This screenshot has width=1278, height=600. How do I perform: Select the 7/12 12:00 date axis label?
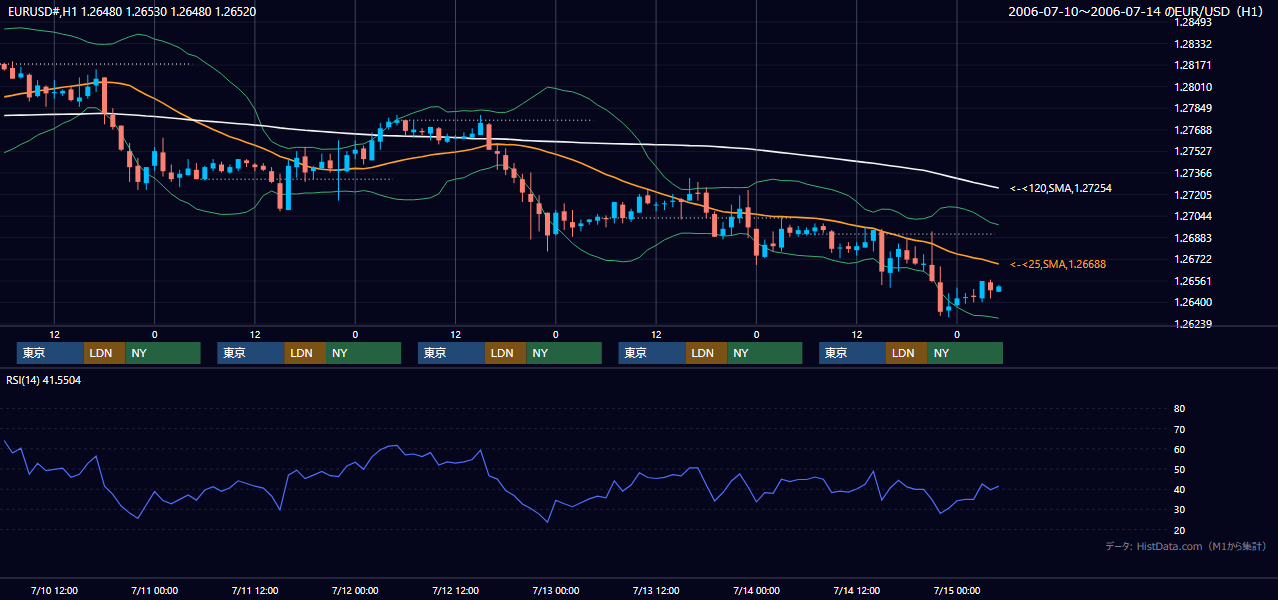click(x=455, y=590)
